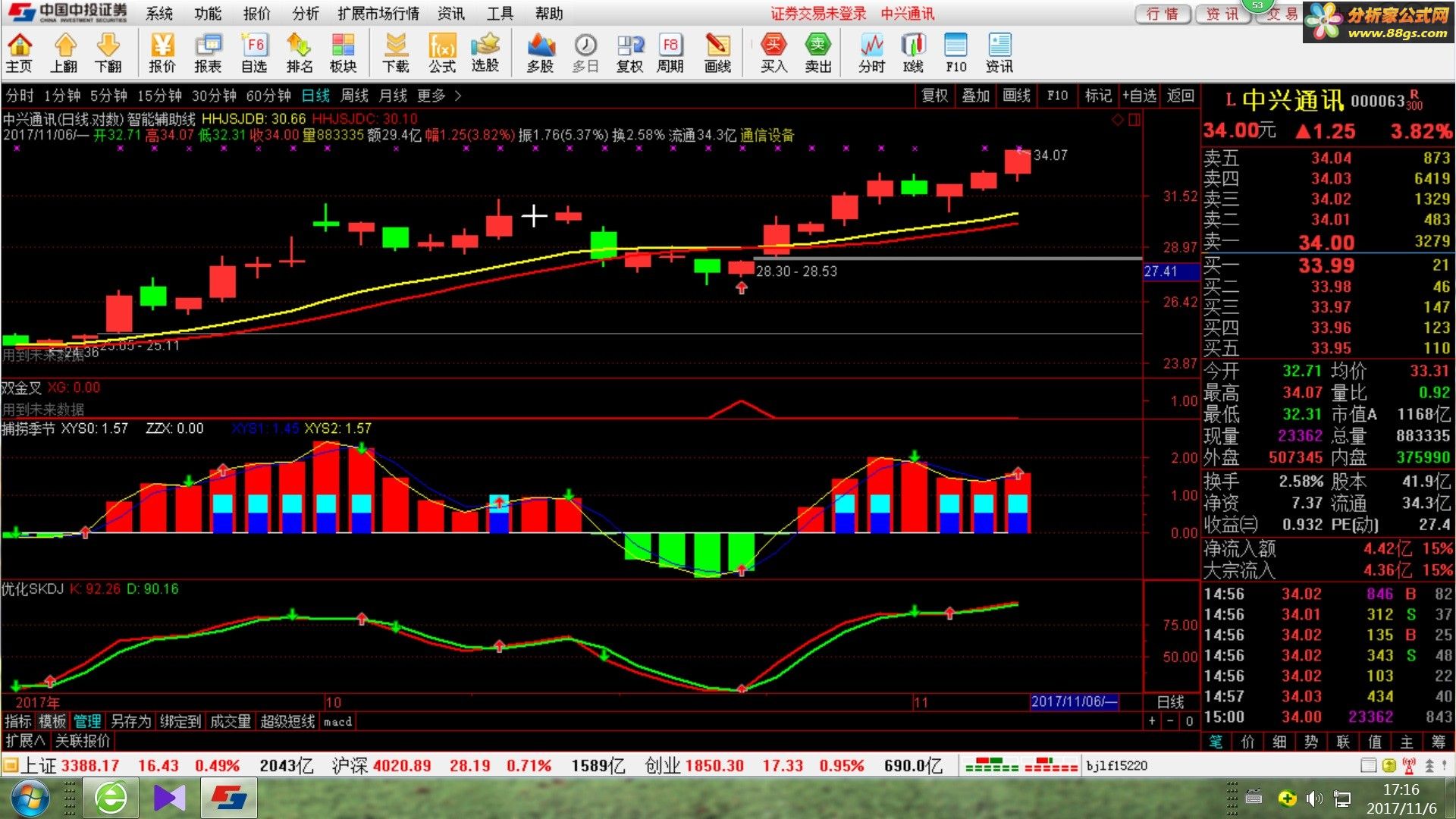Viewport: 1456px width, 819px height.
Task: Click 另存为 save-as tab
Action: click(x=130, y=721)
